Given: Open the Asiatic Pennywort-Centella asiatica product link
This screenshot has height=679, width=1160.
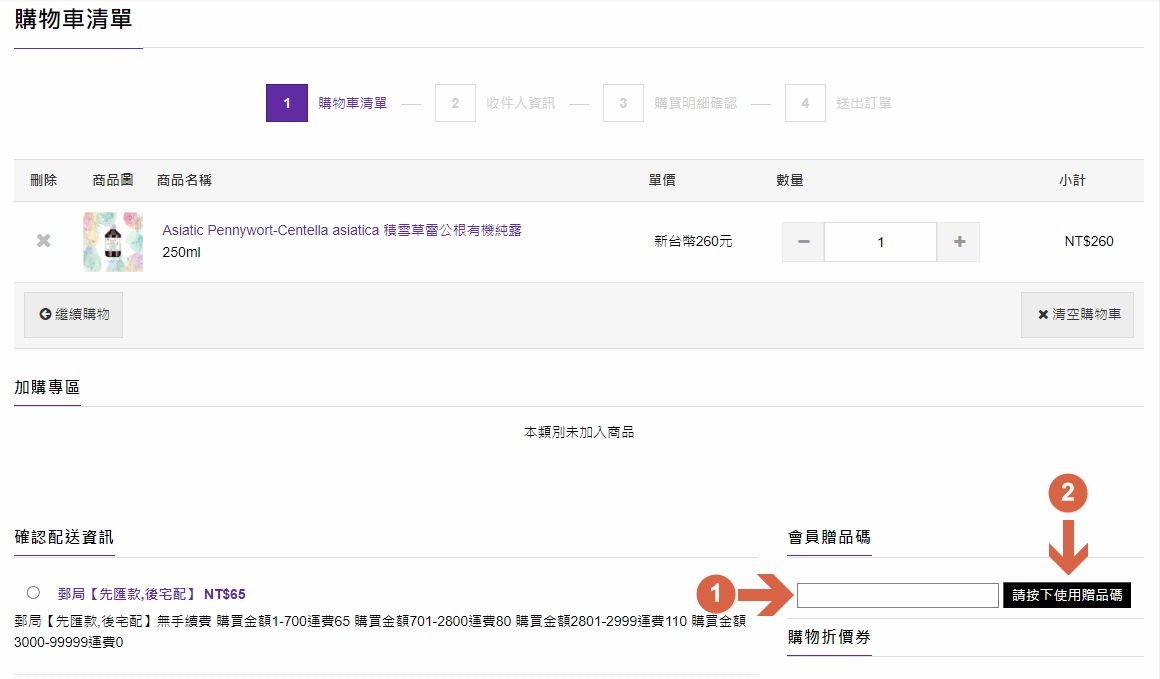Looking at the screenshot, I should tap(342, 230).
